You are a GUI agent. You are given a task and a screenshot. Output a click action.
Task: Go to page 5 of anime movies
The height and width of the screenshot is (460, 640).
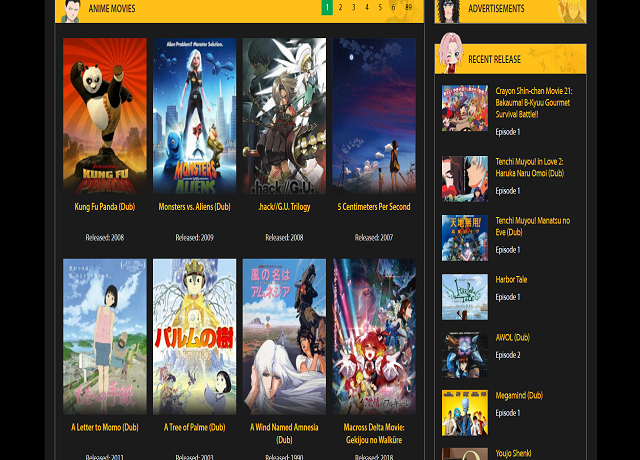coord(380,7)
